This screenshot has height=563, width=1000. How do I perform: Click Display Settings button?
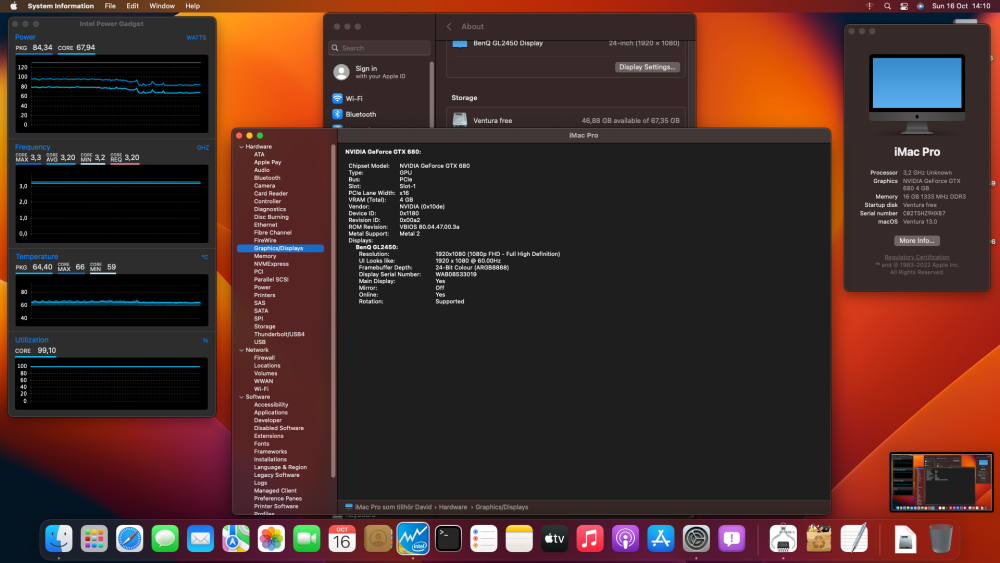tap(647, 67)
